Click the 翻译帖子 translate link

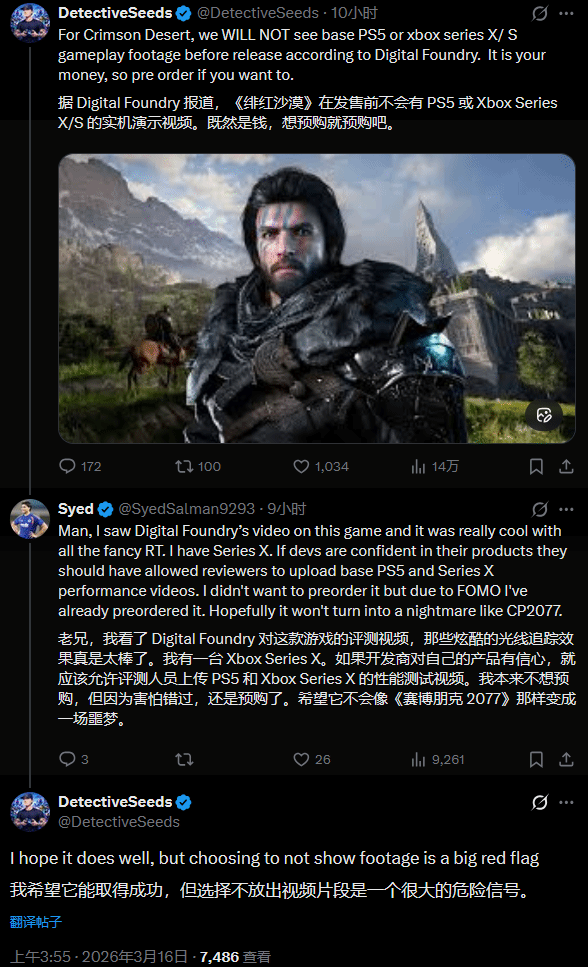coord(36,922)
